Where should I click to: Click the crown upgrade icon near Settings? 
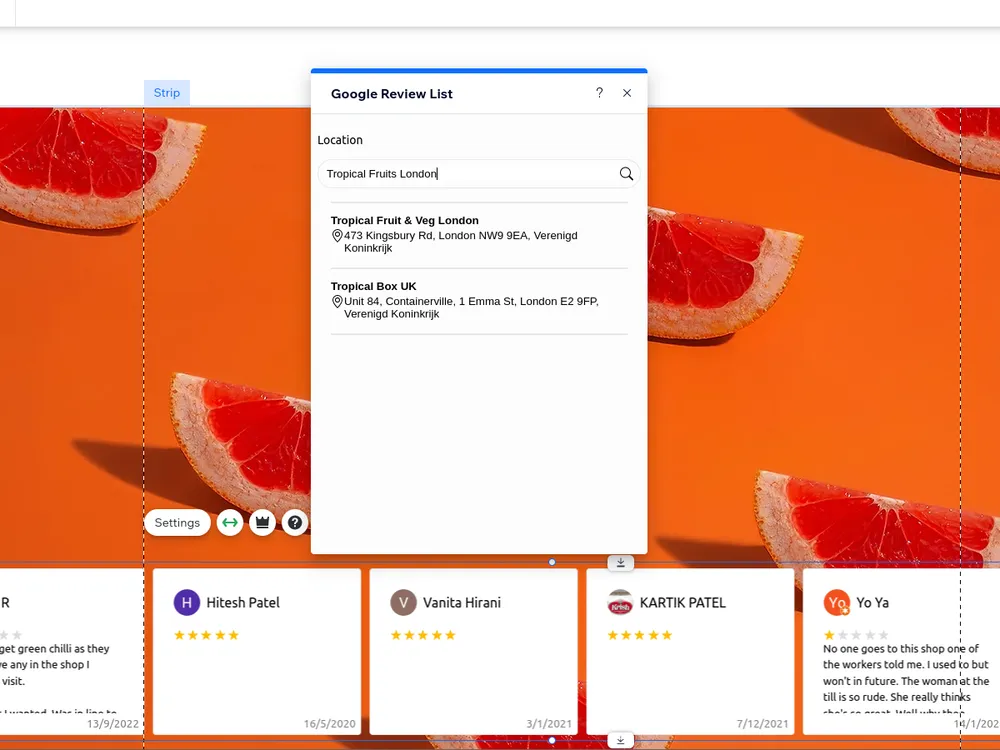tap(262, 522)
